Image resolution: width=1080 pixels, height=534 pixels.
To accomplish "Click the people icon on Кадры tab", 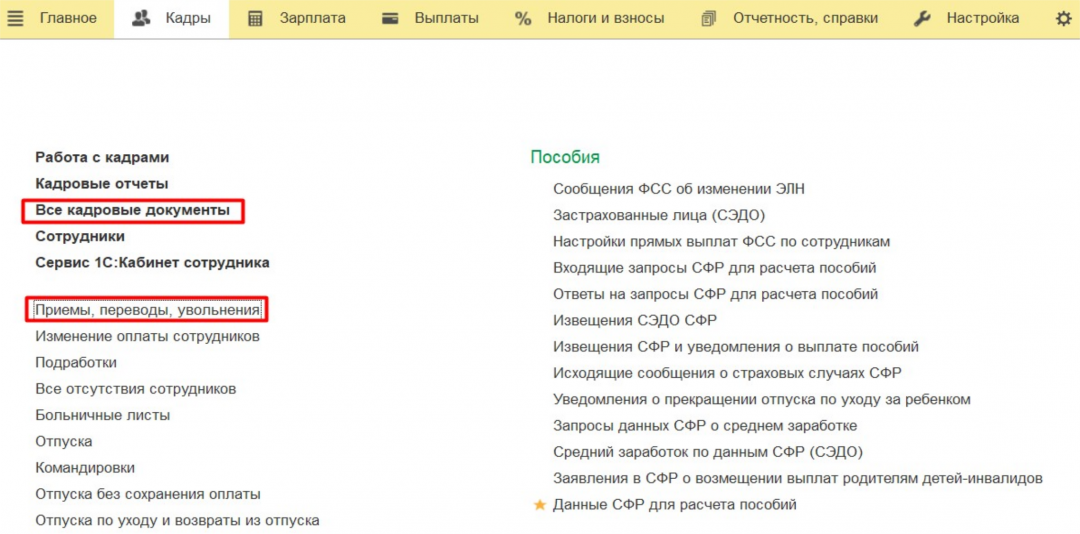I will point(141,19).
